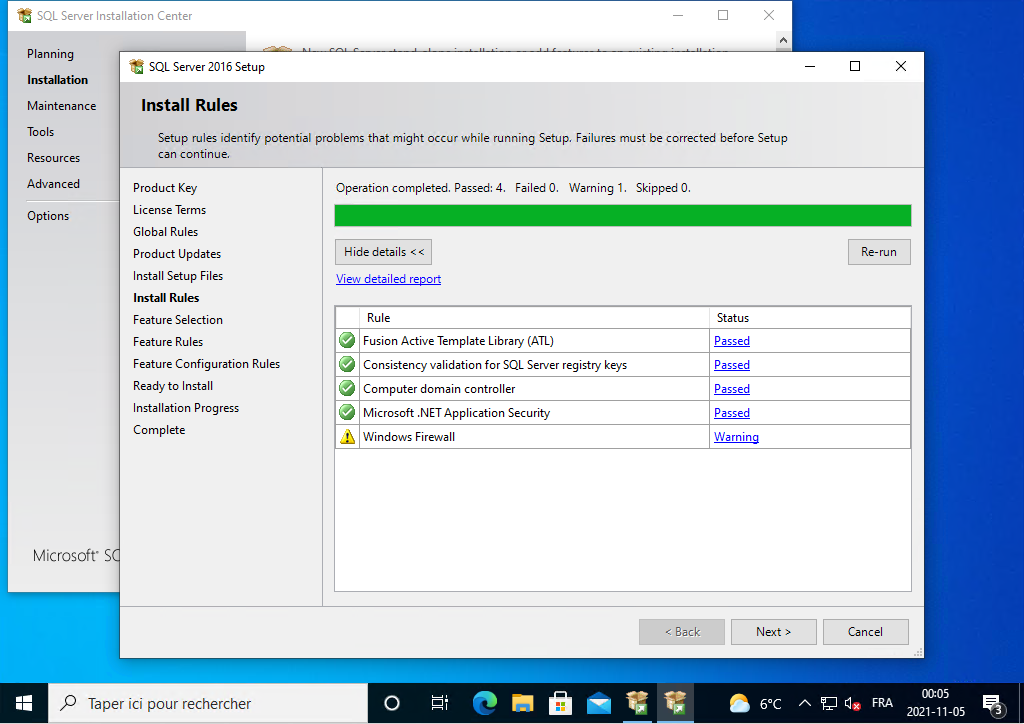The image size is (1024, 724).
Task: Click the muted volume tray icon
Action: click(853, 704)
